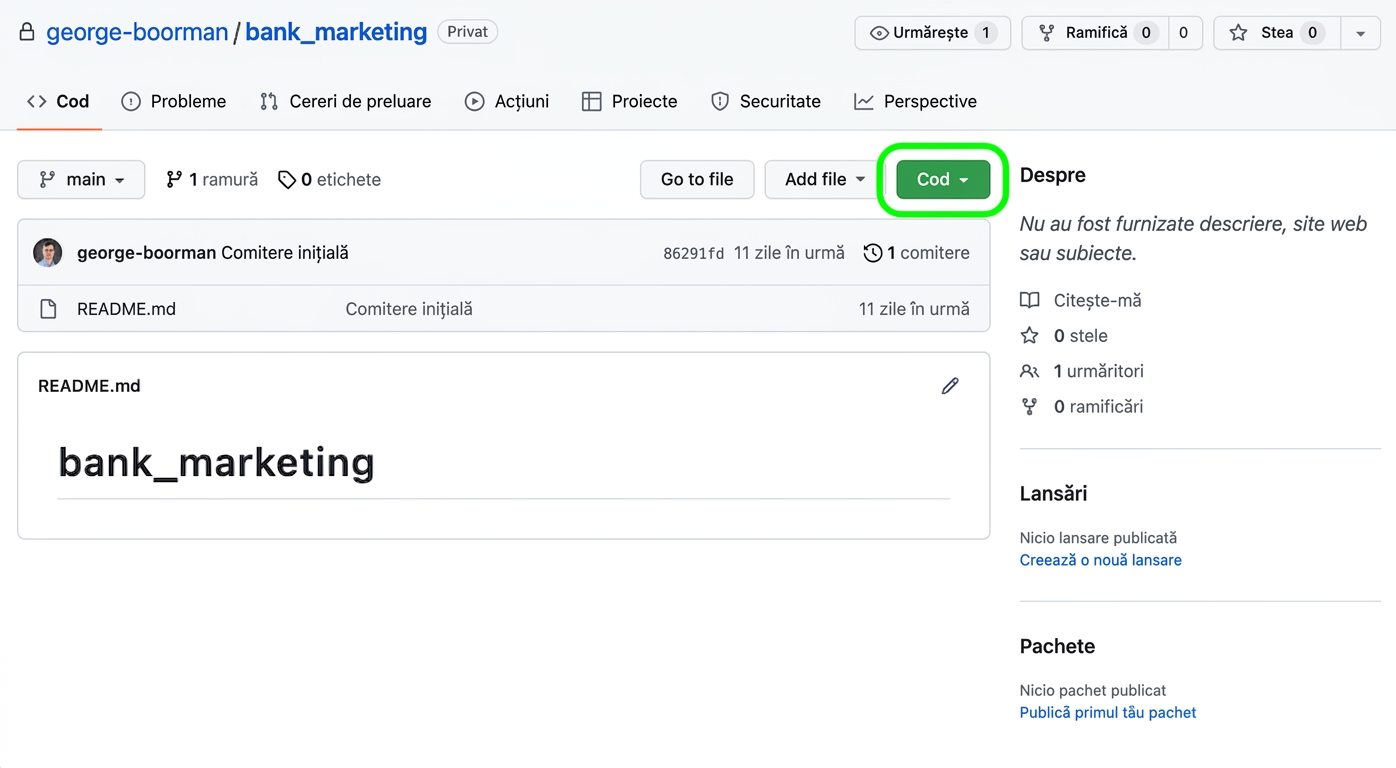Click the table icon on Proiecte tab
This screenshot has width=1396, height=768.
(x=592, y=101)
